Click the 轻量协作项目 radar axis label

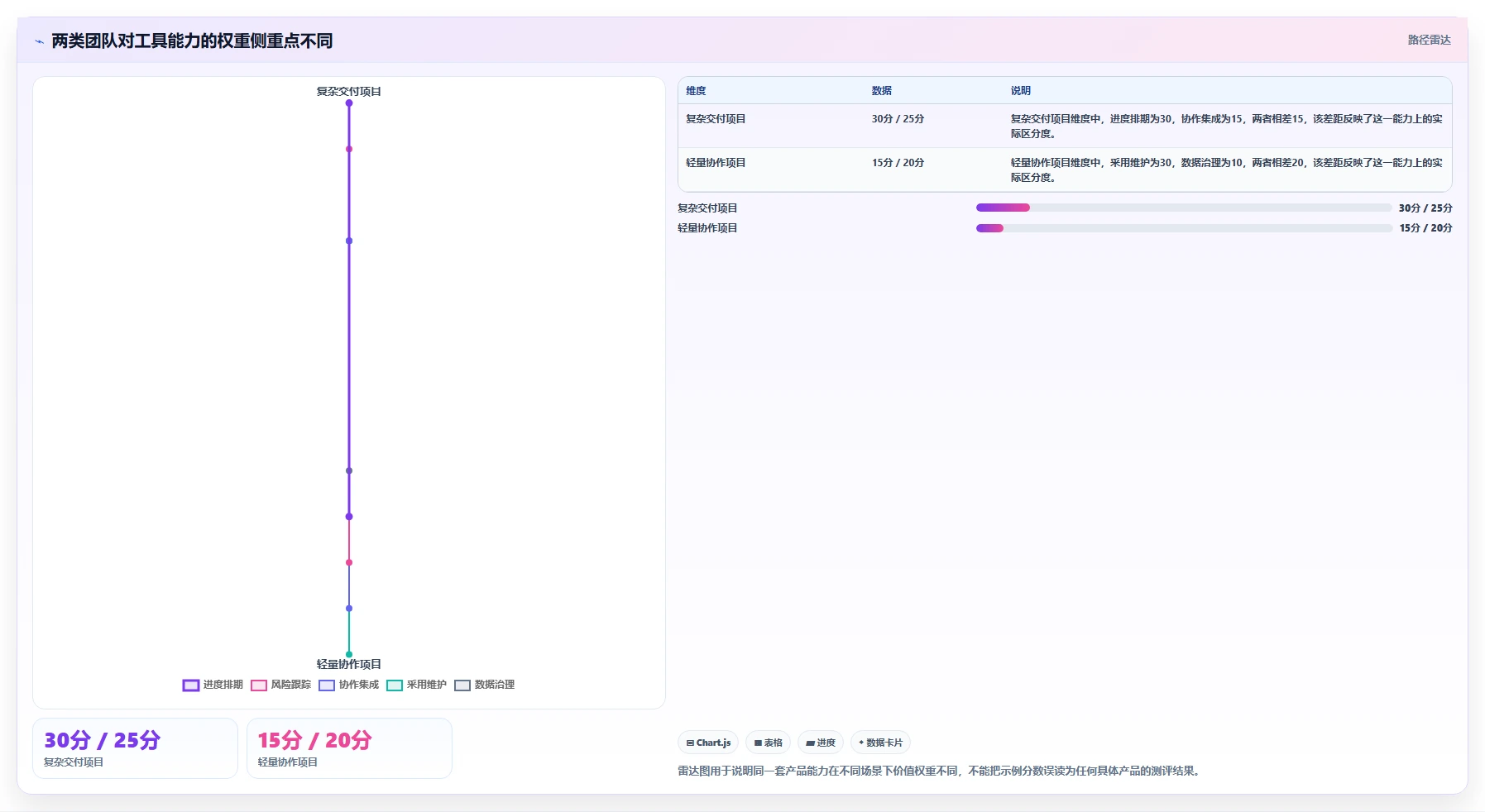[x=348, y=664]
